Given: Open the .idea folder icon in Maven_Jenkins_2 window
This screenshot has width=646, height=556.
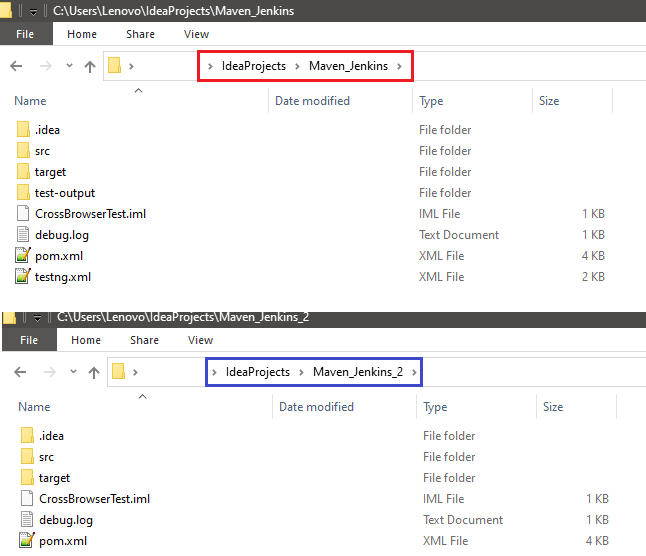Looking at the screenshot, I should (x=27, y=435).
